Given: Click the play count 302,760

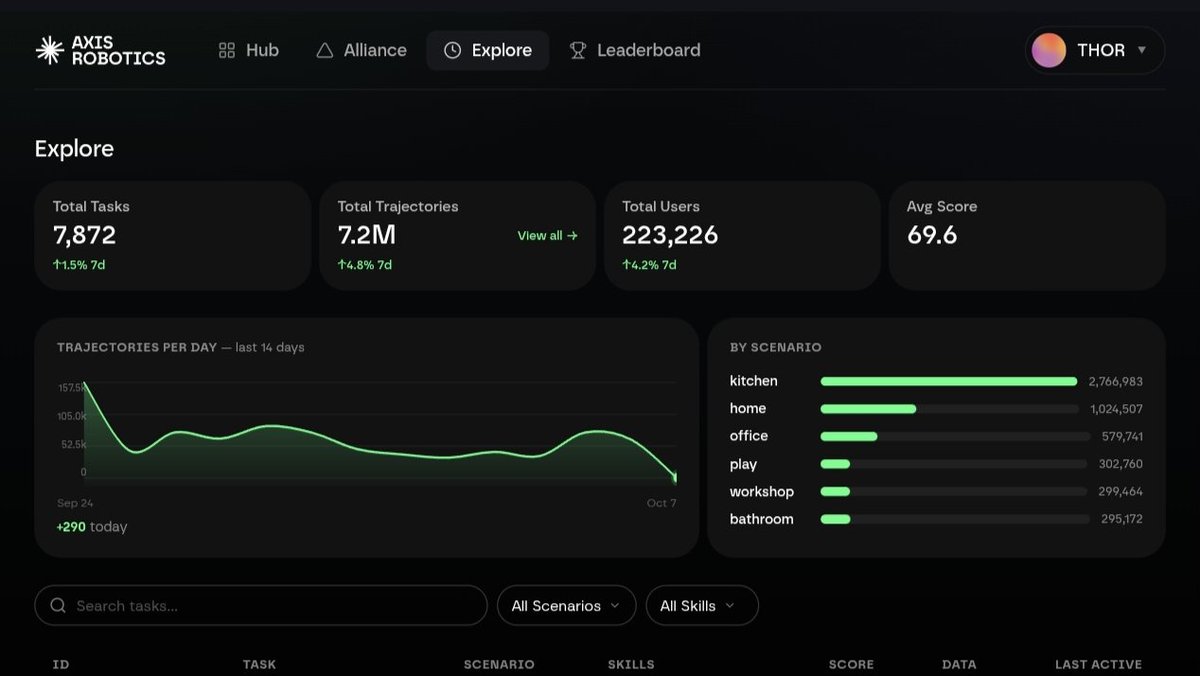Looking at the screenshot, I should pos(1120,464).
